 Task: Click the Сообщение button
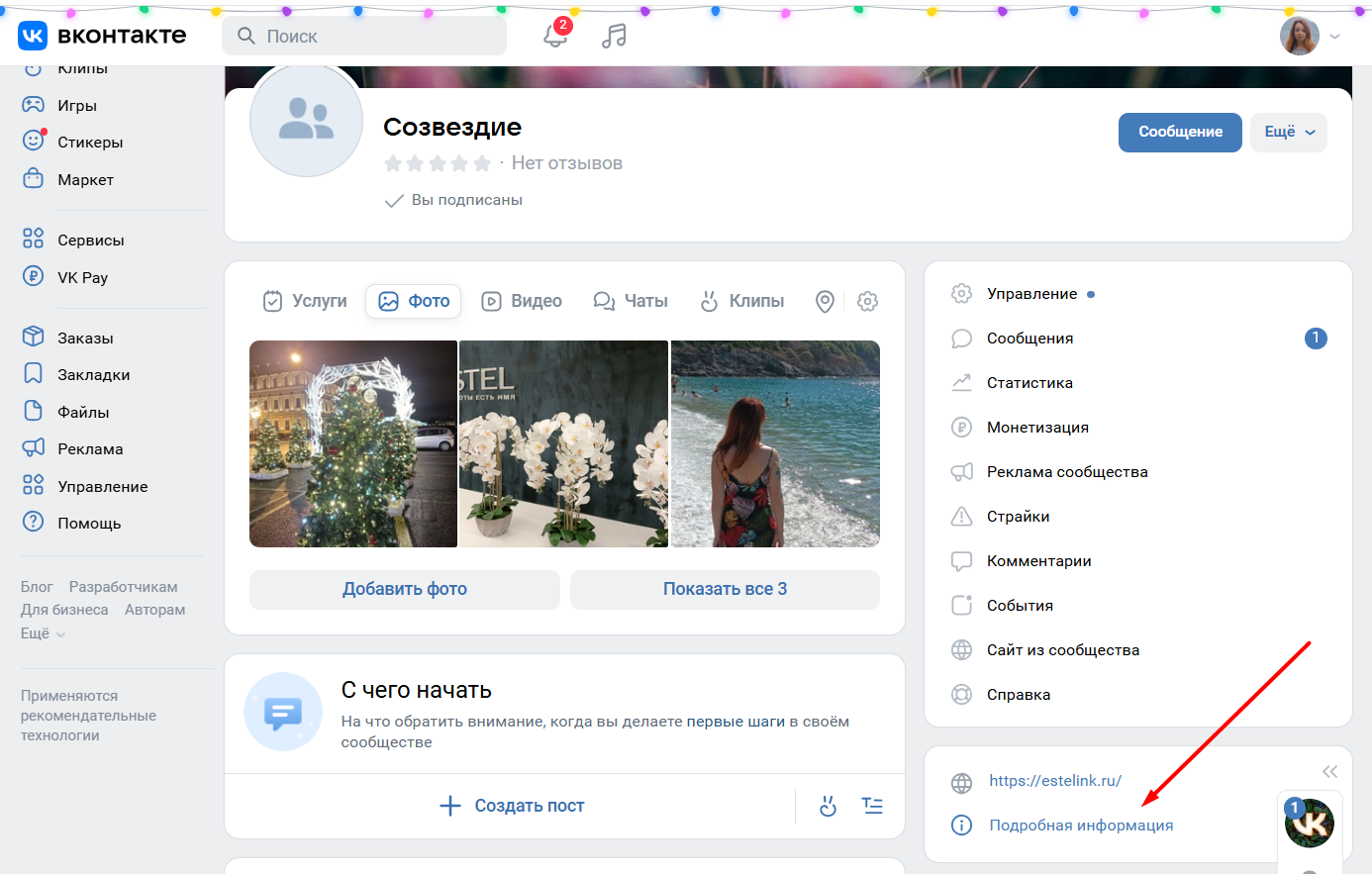[1180, 133]
